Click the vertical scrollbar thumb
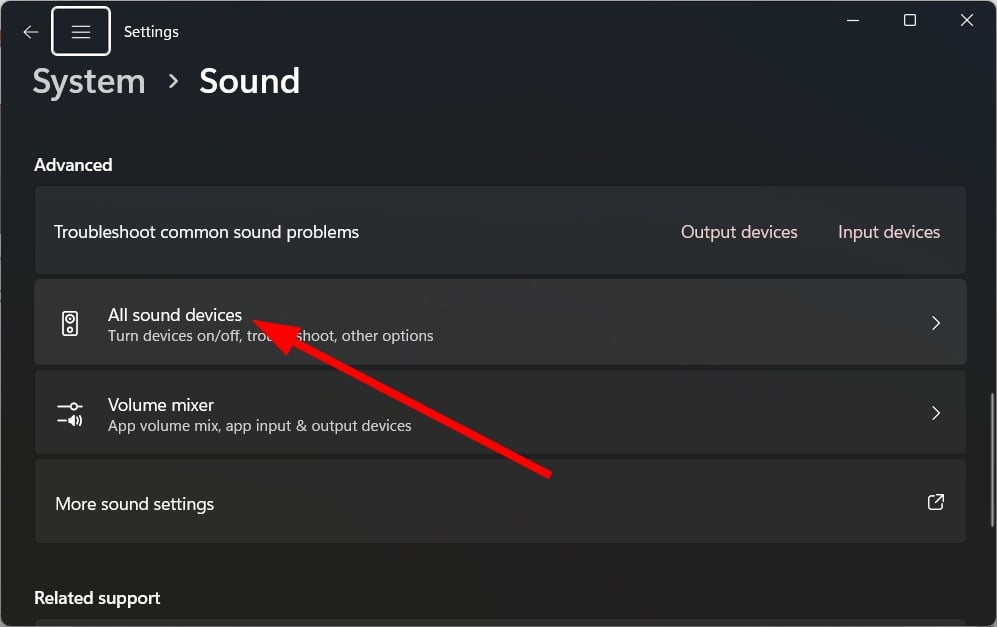The image size is (997, 627). point(992,460)
